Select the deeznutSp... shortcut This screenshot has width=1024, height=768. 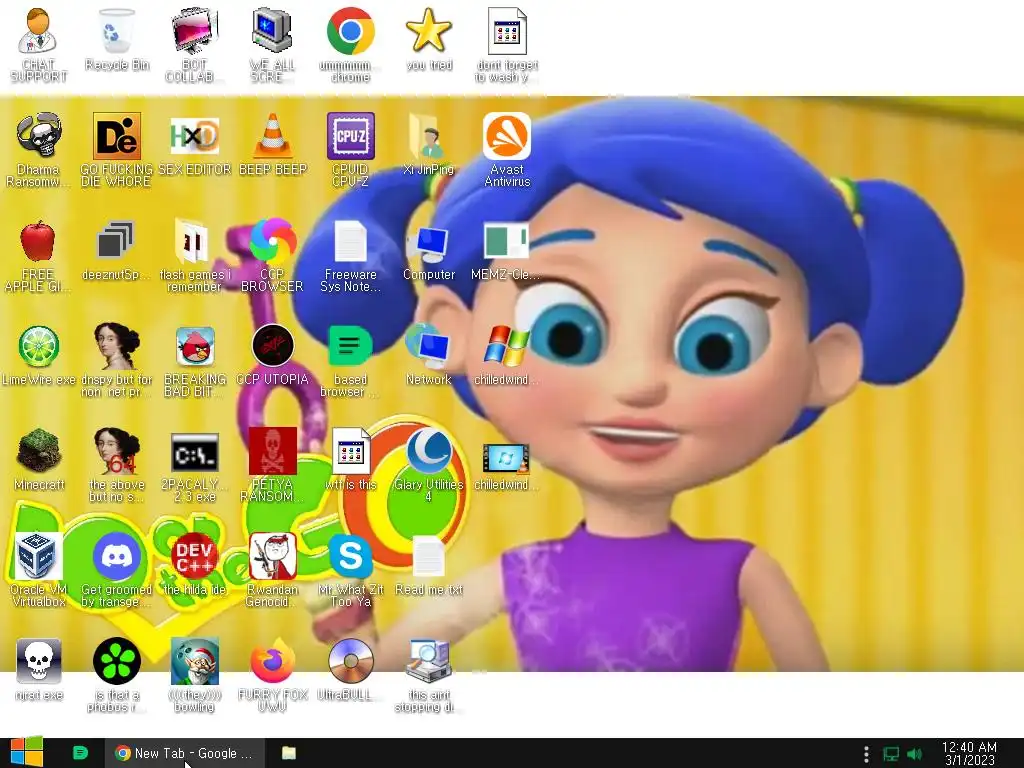(x=116, y=249)
